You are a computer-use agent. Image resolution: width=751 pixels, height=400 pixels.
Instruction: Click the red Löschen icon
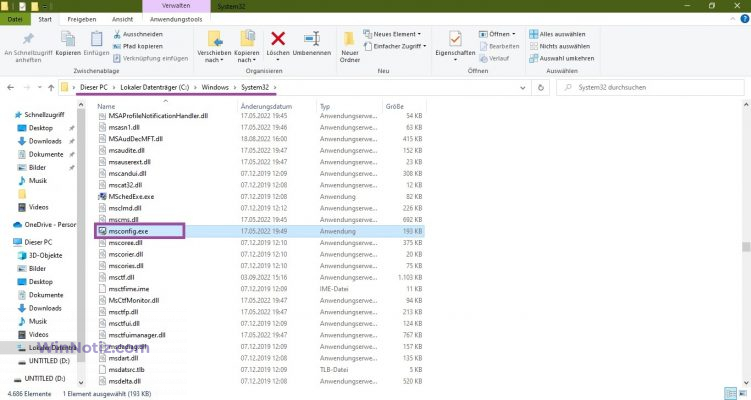click(278, 38)
